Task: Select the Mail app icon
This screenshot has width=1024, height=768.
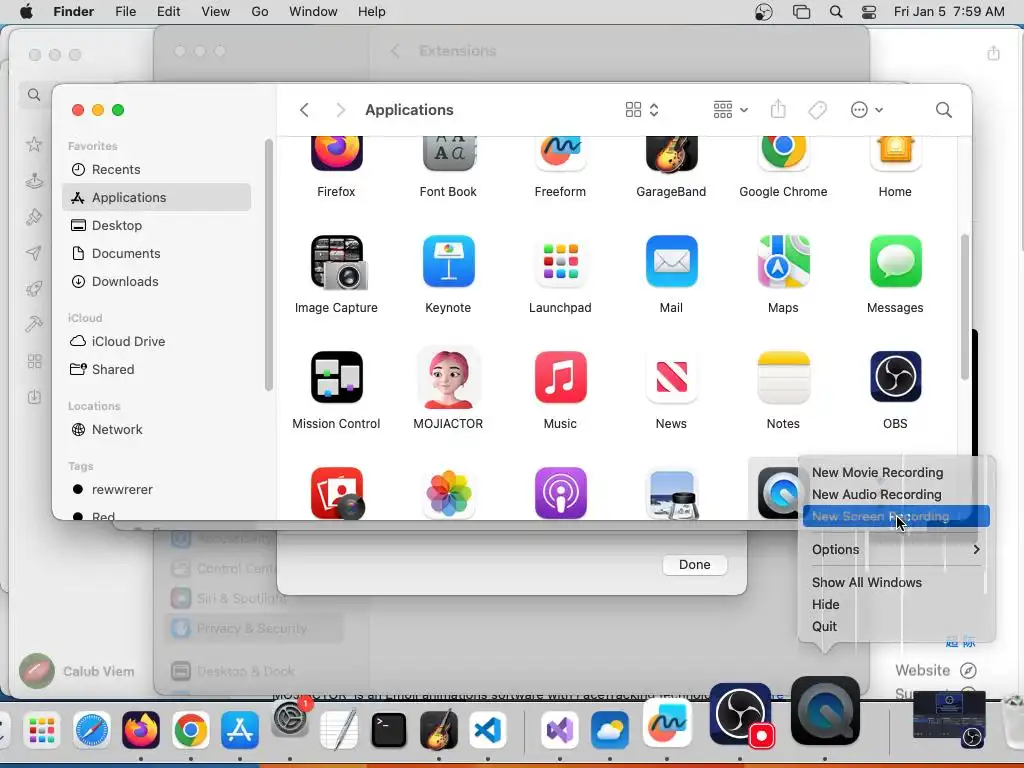Action: pyautogui.click(x=671, y=261)
